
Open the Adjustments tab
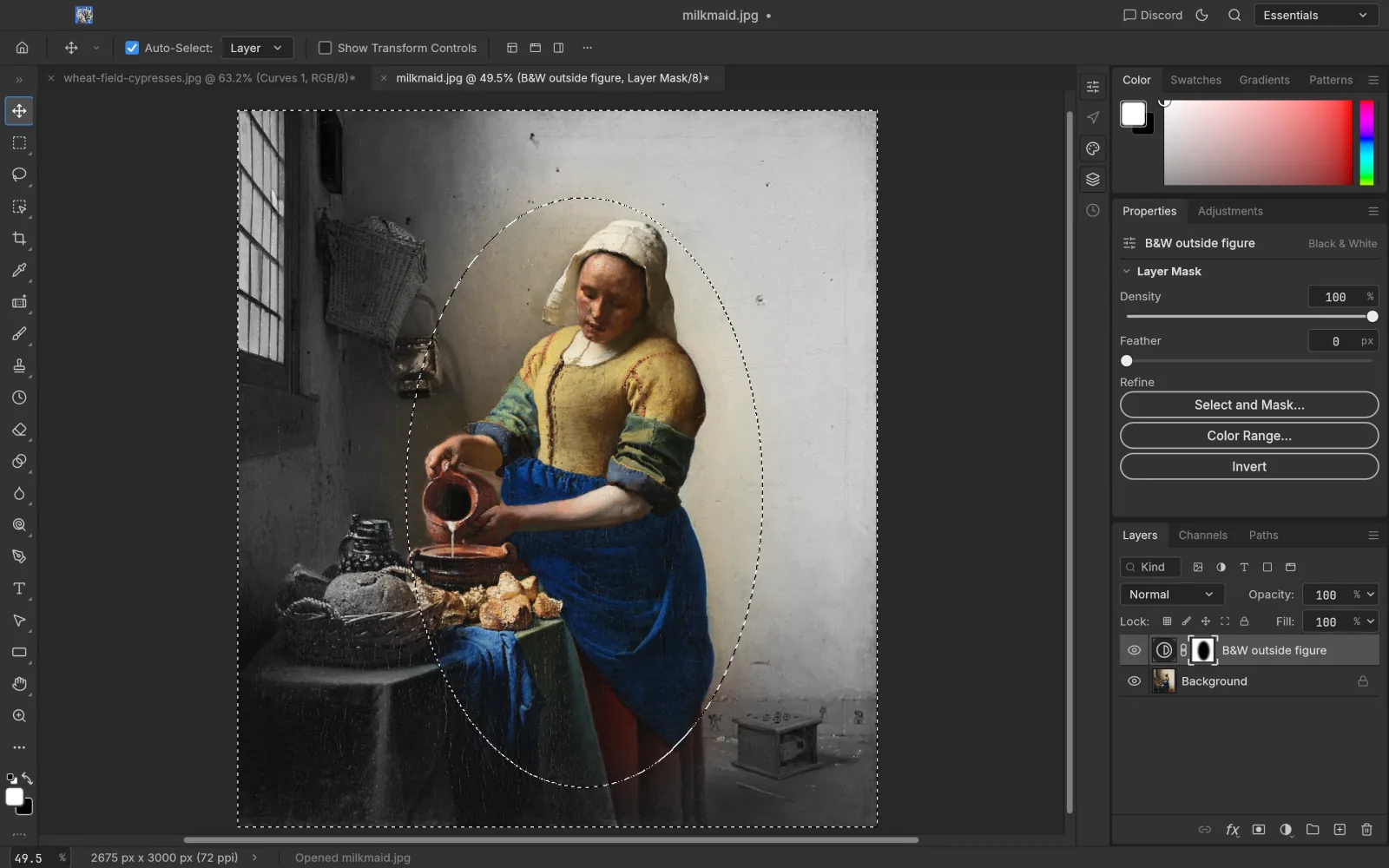1230,211
